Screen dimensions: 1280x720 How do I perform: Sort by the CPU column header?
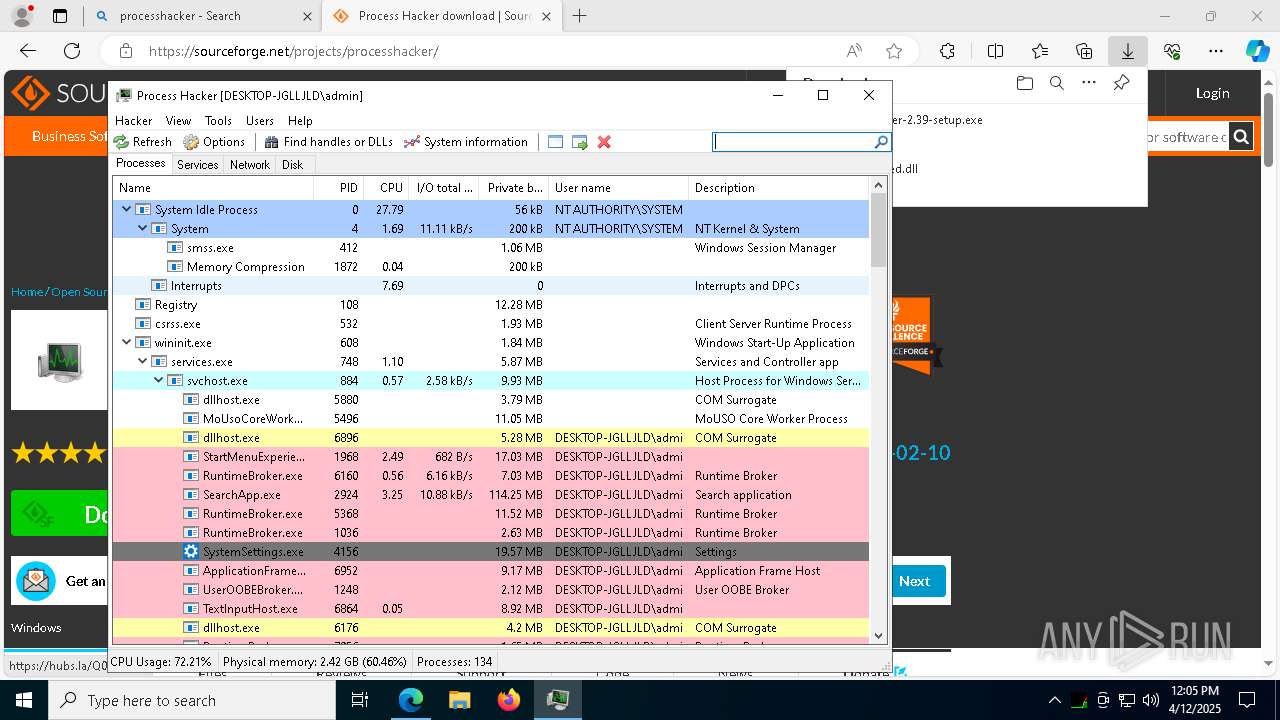tap(385, 187)
